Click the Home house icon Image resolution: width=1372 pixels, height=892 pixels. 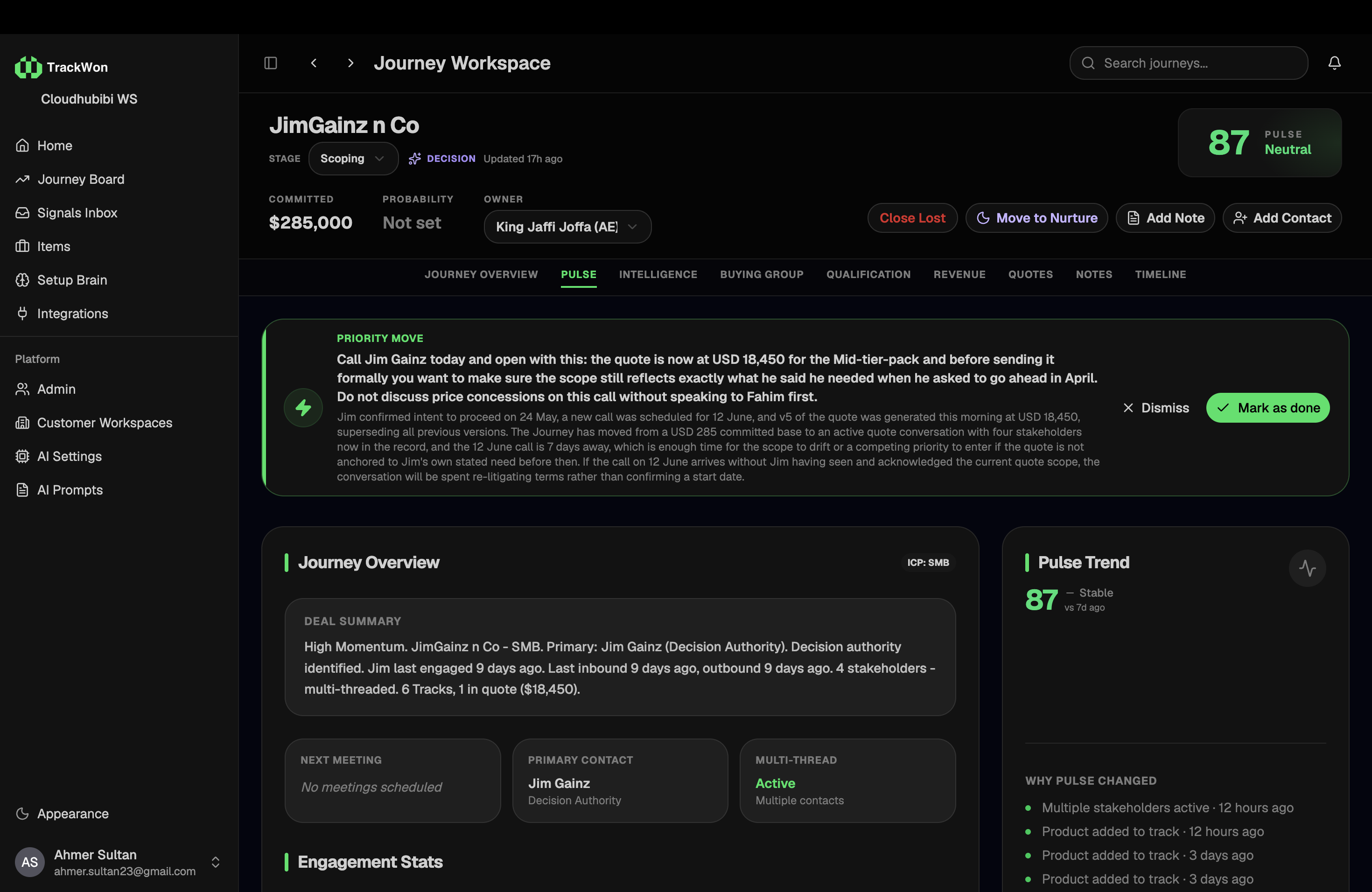pyautogui.click(x=22, y=145)
